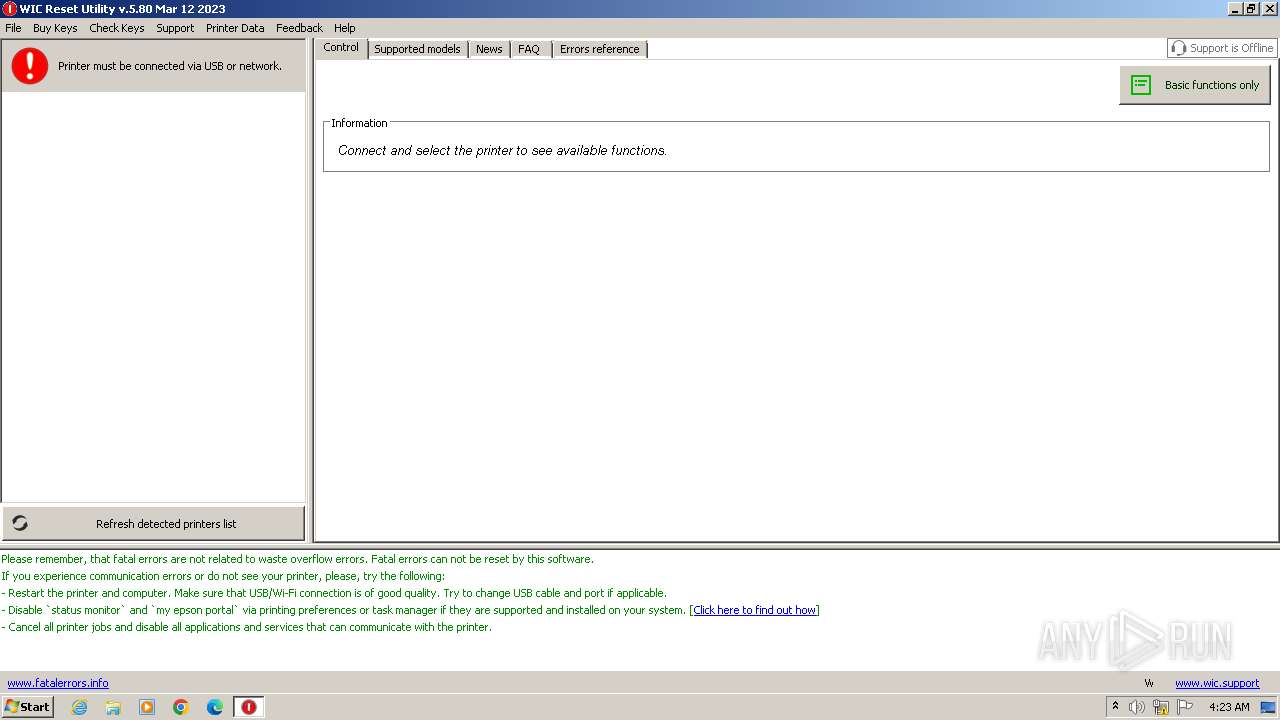This screenshot has height=720, width=1280.
Task: Click the Basic functions only button
Action: 1195,85
